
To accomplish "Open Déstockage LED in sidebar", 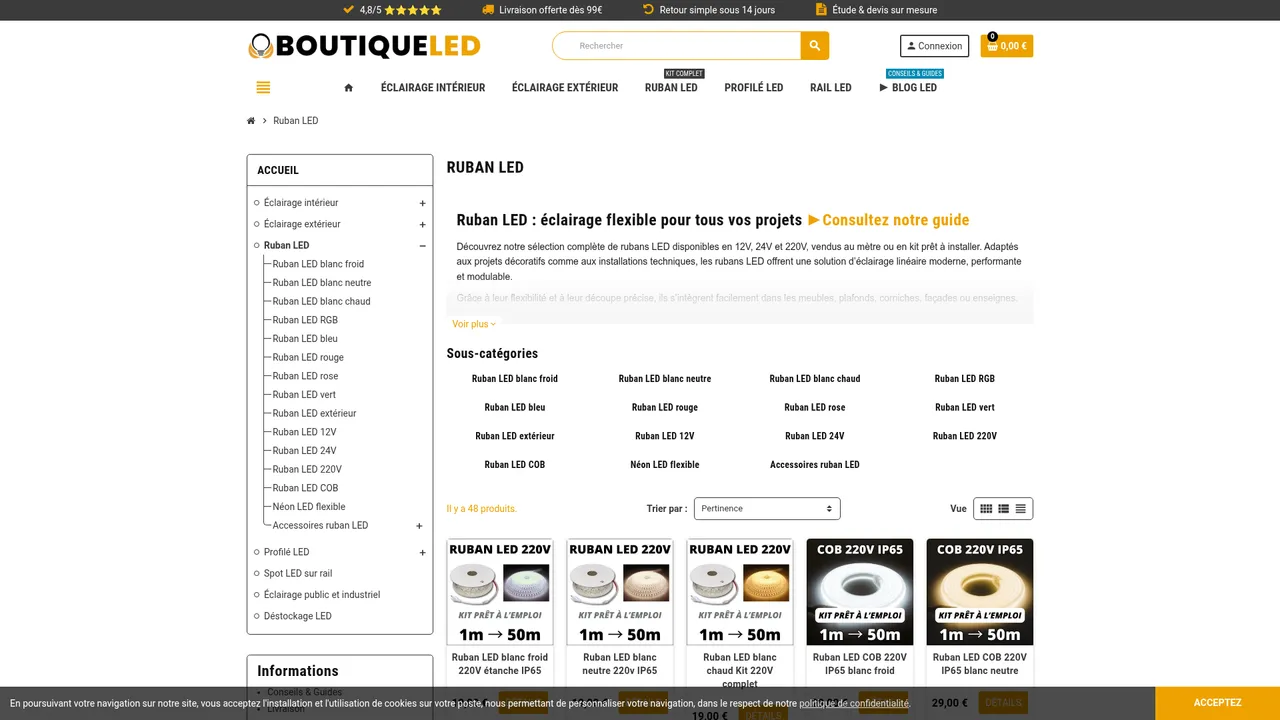I will tap(298, 616).
